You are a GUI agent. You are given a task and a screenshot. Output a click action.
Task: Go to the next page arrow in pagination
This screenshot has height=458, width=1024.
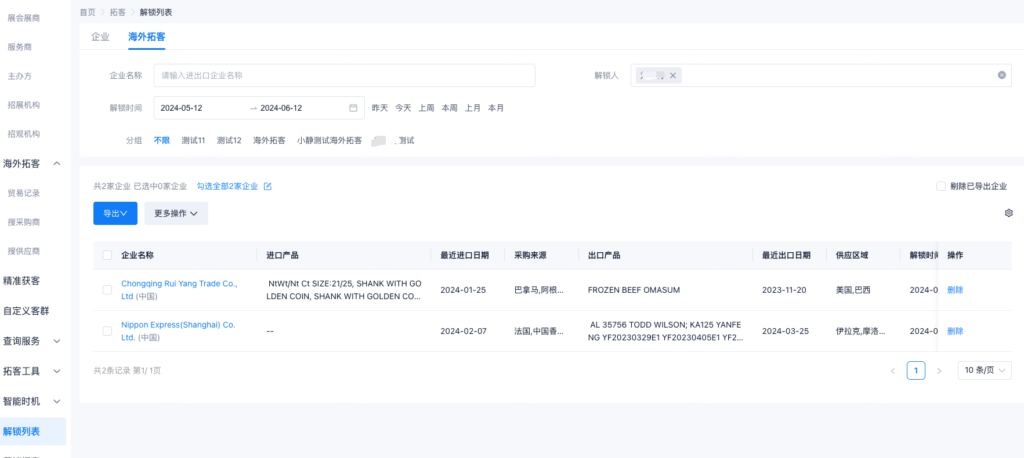click(x=939, y=371)
